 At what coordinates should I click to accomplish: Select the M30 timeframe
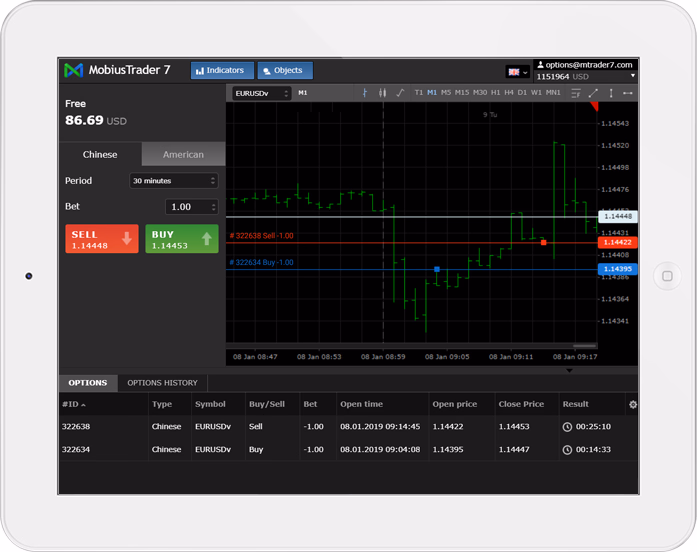click(480, 92)
